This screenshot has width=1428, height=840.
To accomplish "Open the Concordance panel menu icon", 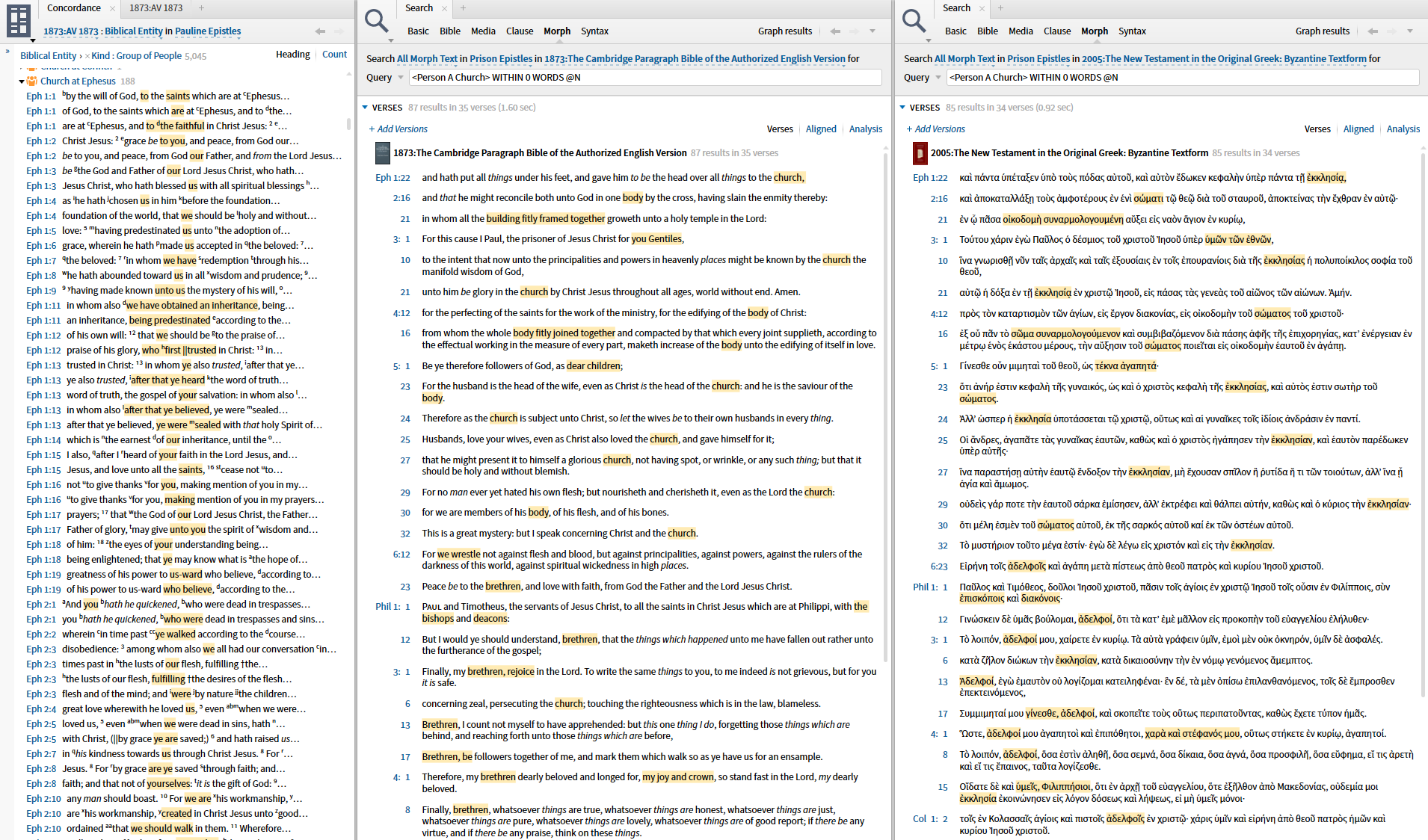I will click(19, 21).
